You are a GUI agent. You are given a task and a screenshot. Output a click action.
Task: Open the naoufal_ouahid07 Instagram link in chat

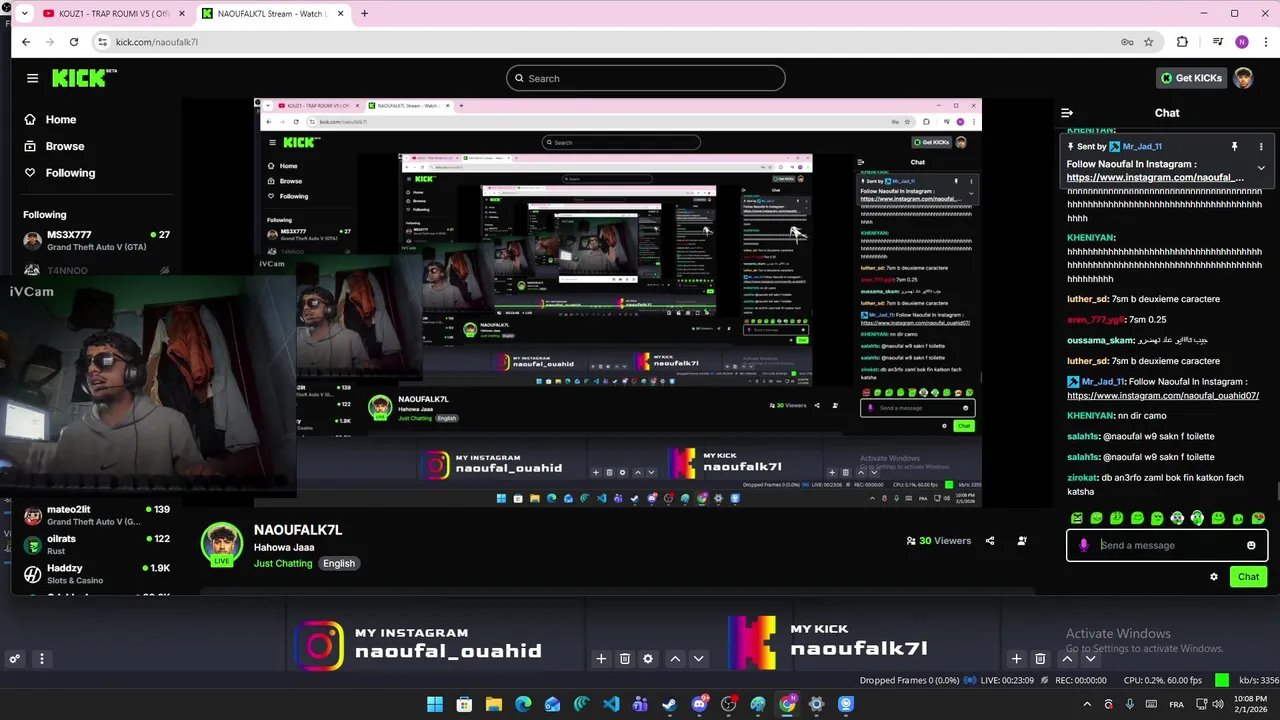pyautogui.click(x=1163, y=396)
